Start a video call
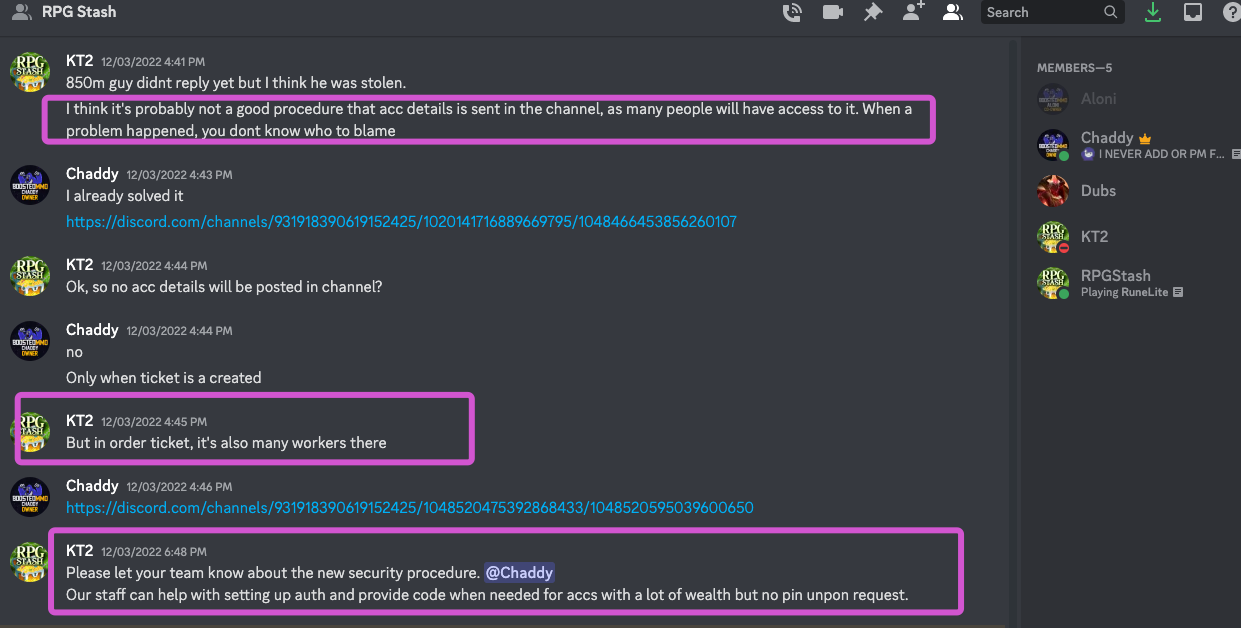This screenshot has height=628, width=1241. (832, 12)
